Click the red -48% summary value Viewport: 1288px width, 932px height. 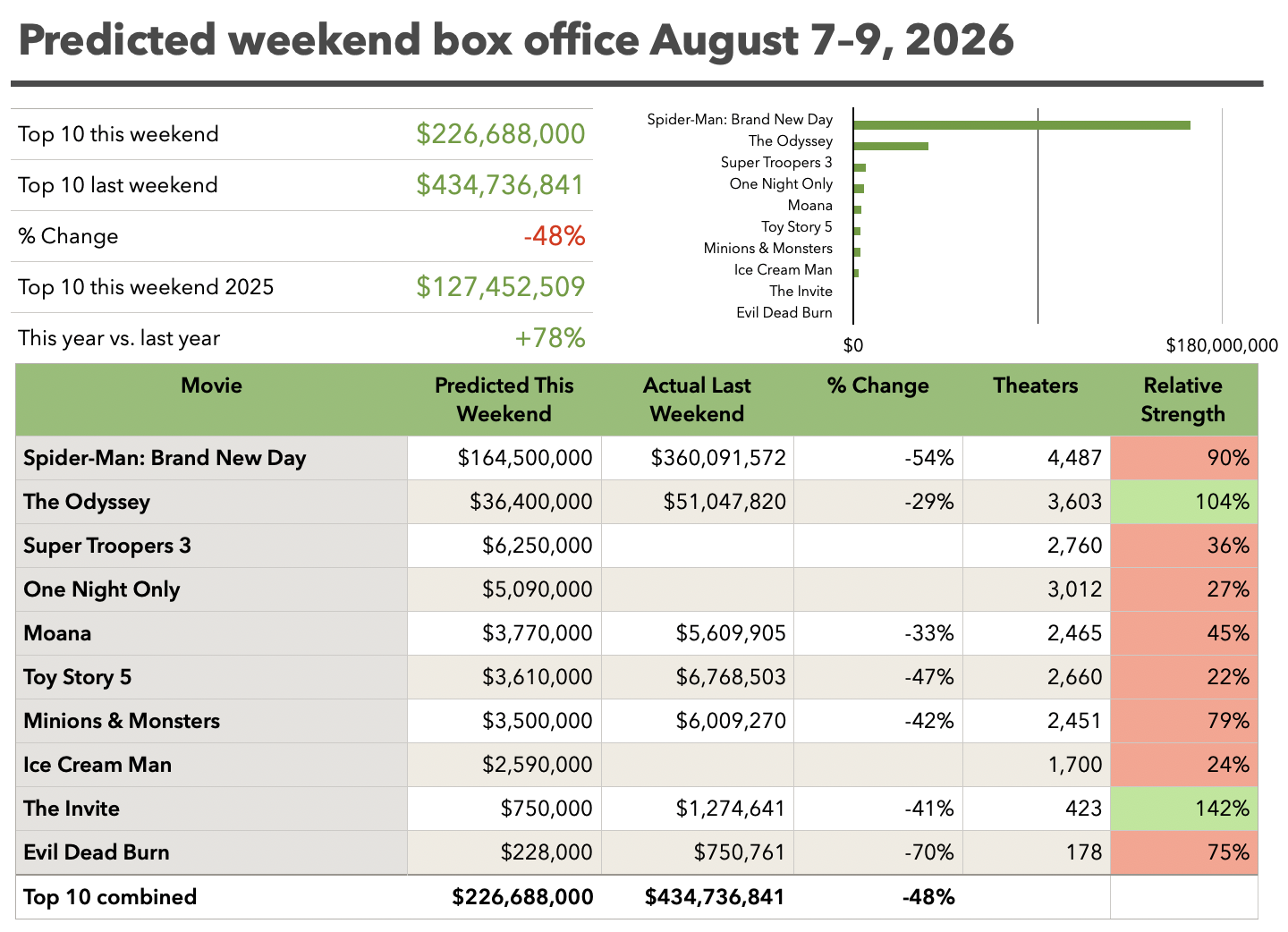[555, 236]
